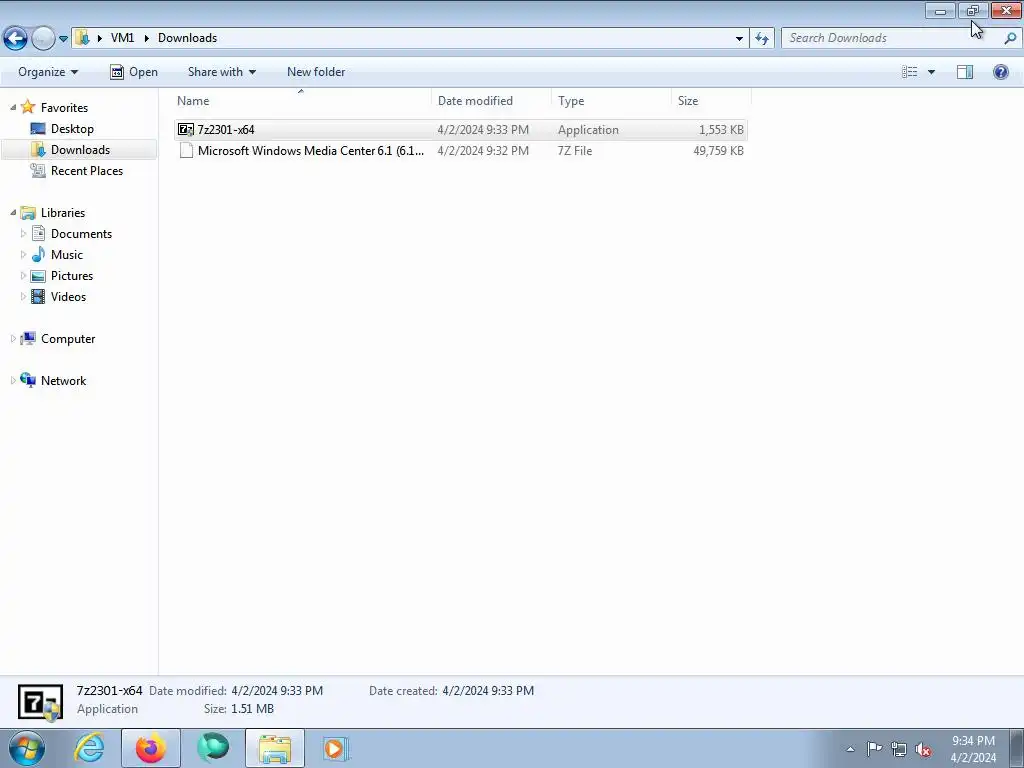Click the Show desktop button at taskbar end

pyautogui.click(x=1016, y=748)
